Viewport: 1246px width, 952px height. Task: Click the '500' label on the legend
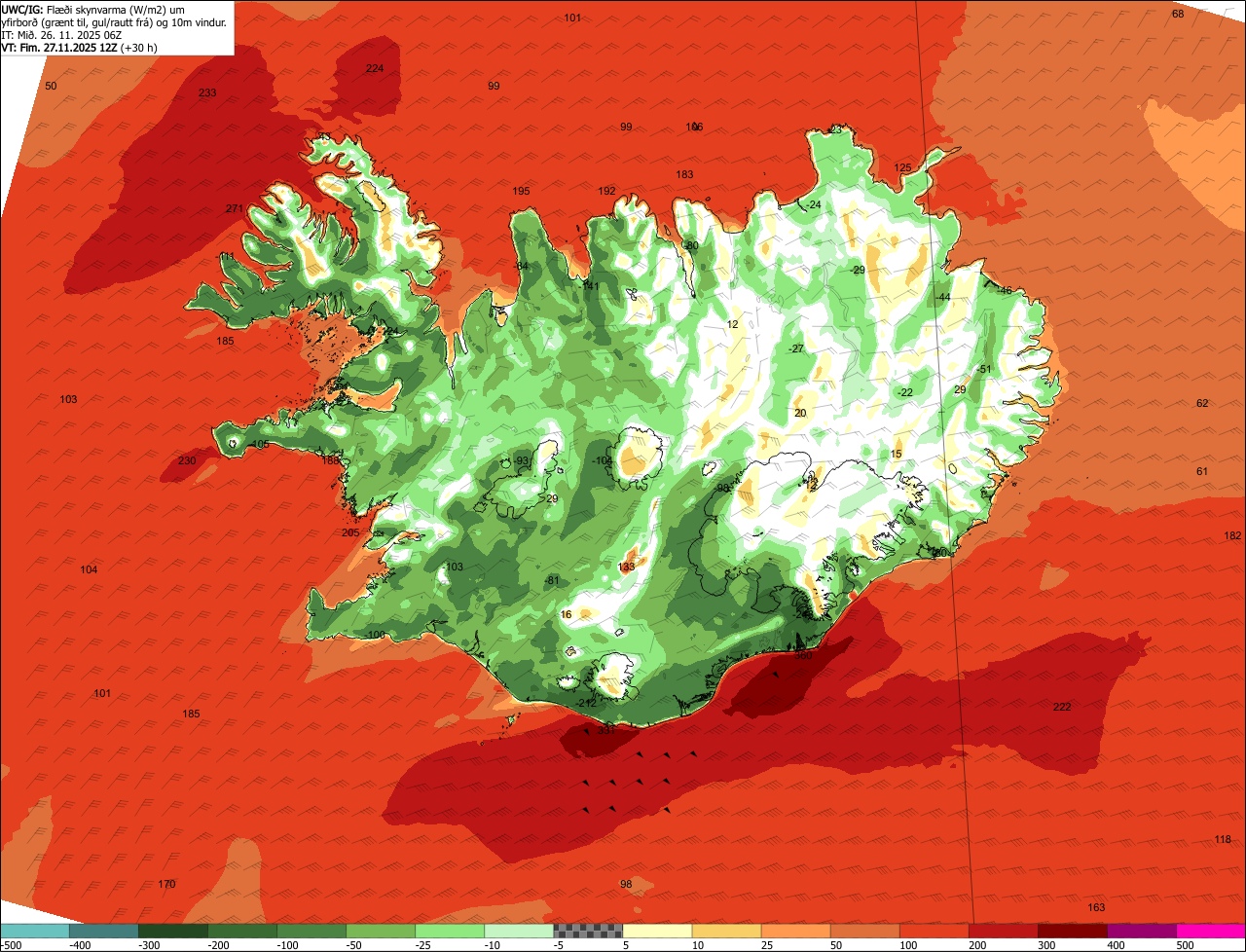[1185, 945]
